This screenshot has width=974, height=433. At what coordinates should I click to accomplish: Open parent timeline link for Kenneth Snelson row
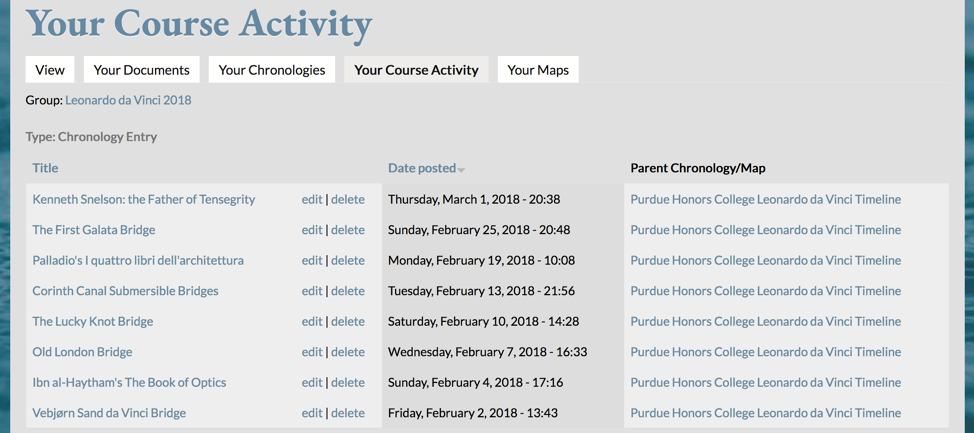point(765,199)
